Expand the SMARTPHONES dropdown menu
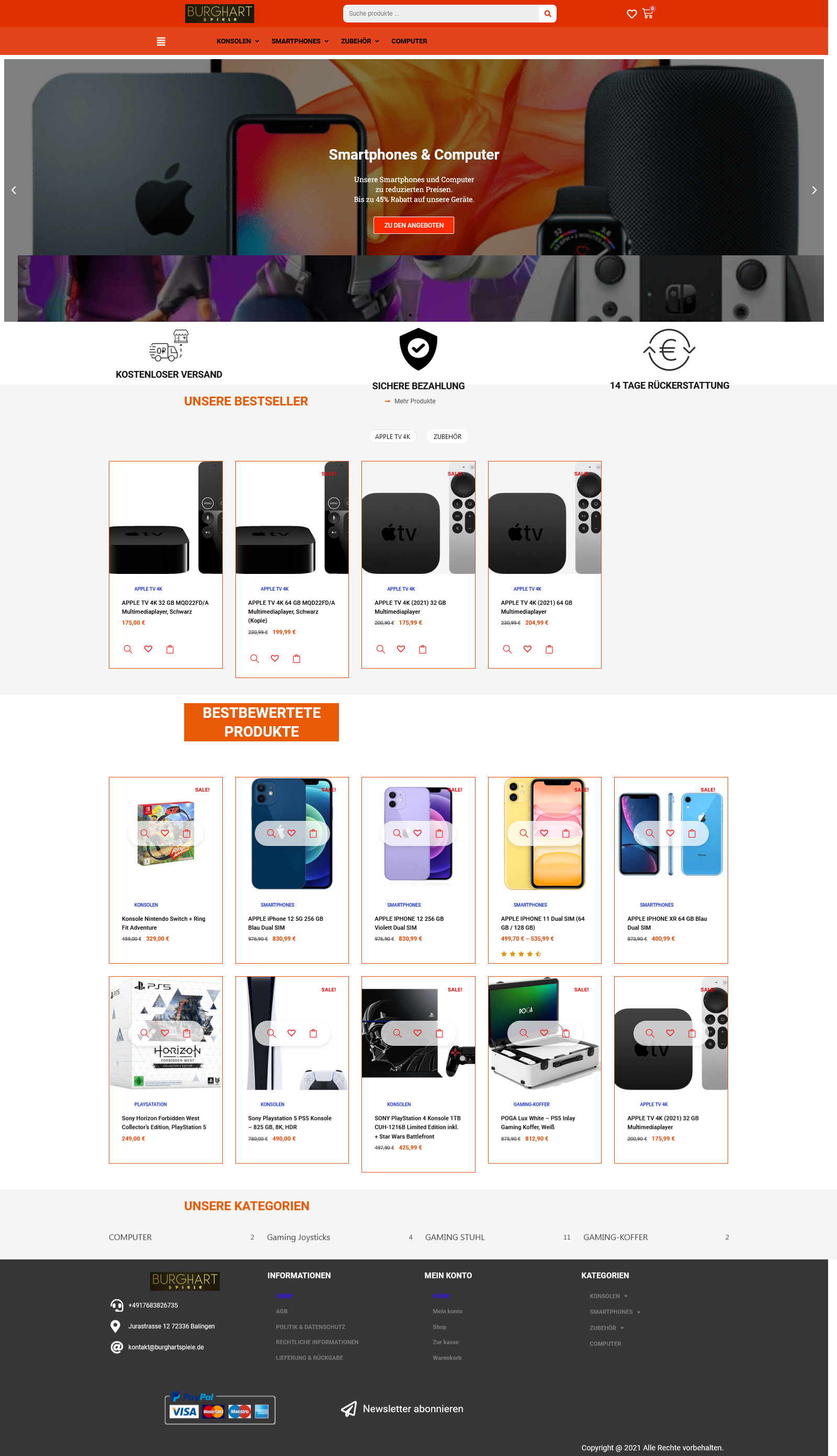Viewport: 837px width, 1456px height. [x=300, y=41]
